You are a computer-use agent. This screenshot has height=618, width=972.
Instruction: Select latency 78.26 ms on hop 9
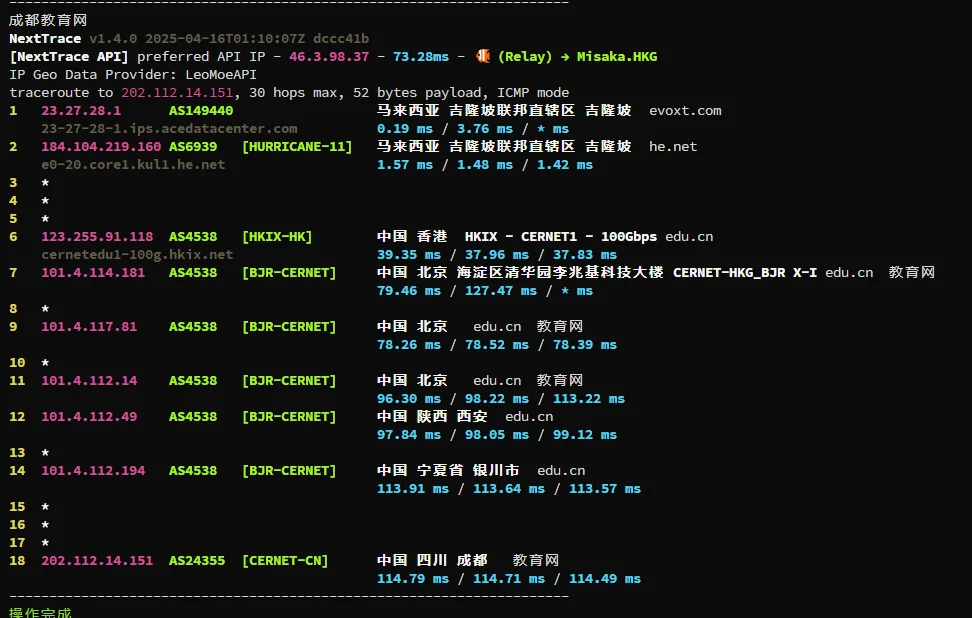409,344
